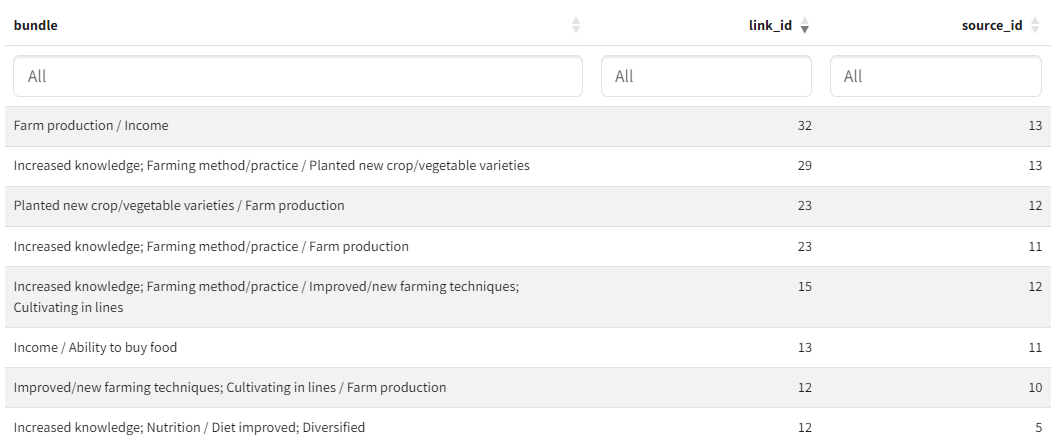The height and width of the screenshot is (442, 1062).
Task: Click link_id value 32 cell
Action: click(x=804, y=126)
